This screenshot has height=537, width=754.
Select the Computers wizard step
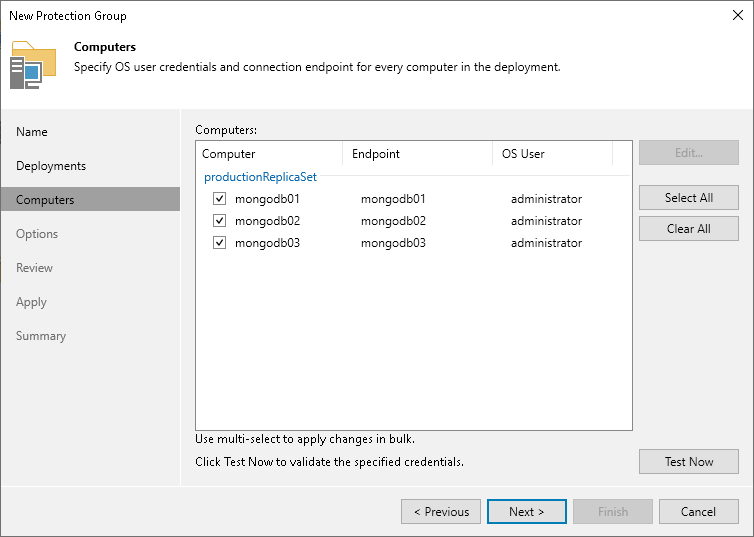90,200
